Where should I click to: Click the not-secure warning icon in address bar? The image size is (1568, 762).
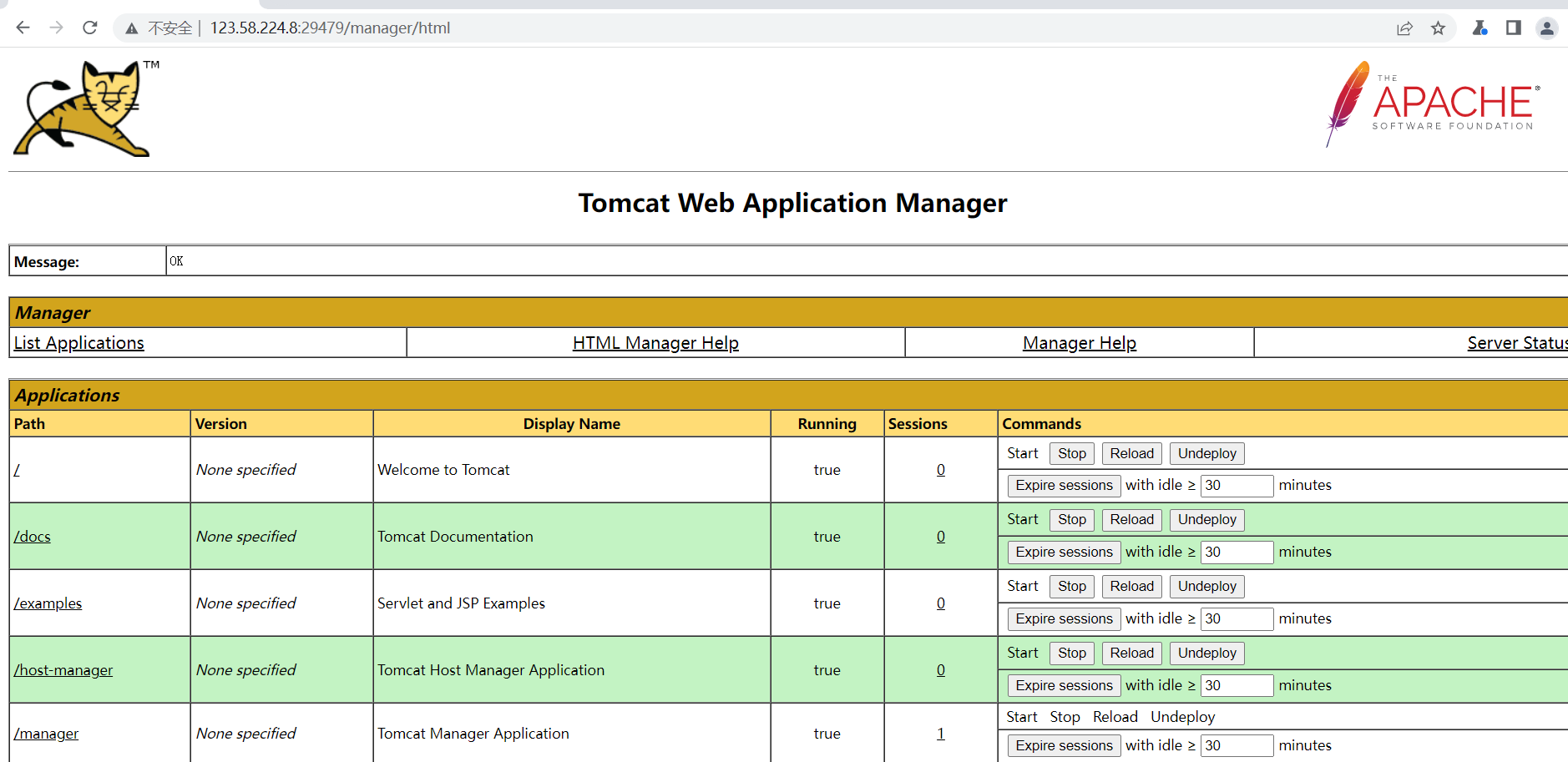(131, 28)
